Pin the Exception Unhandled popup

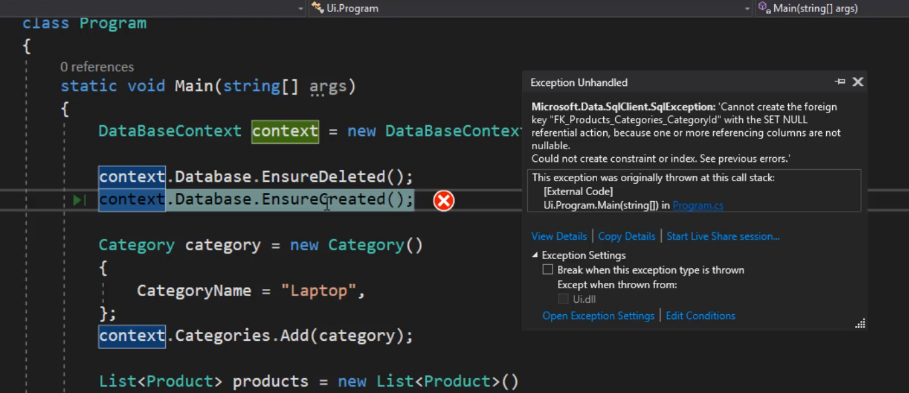pos(839,82)
